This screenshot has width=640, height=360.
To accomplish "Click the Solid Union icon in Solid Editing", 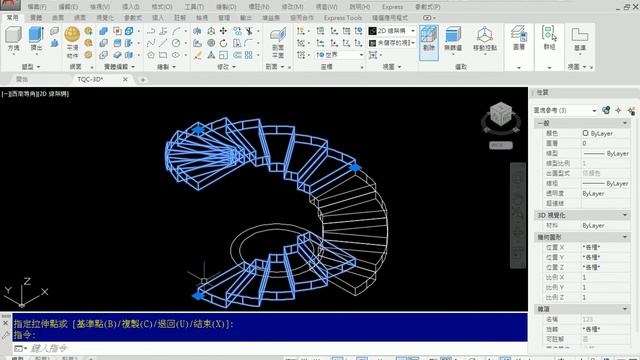I will pos(104,31).
